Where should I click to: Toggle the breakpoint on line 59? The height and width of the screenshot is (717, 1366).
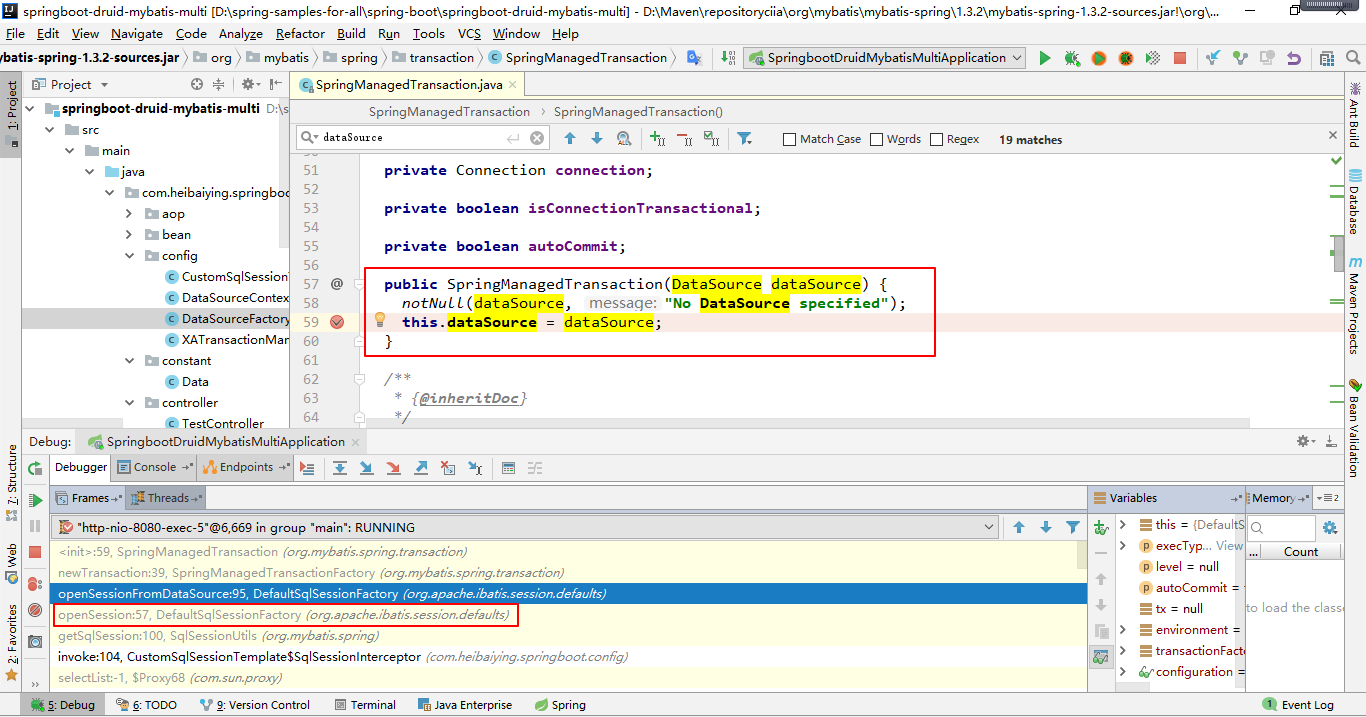point(337,322)
